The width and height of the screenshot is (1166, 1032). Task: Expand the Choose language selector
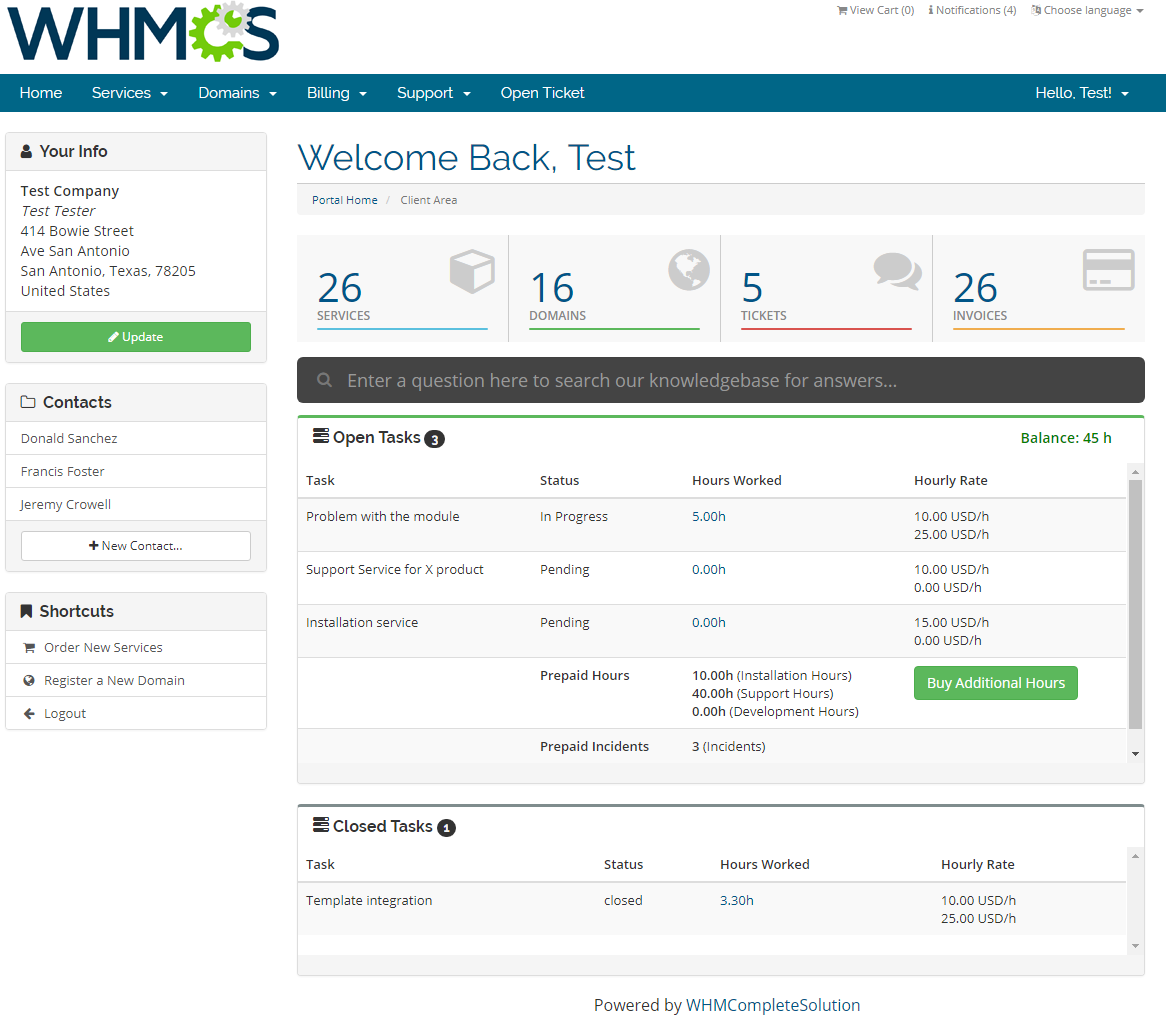(x=1087, y=10)
